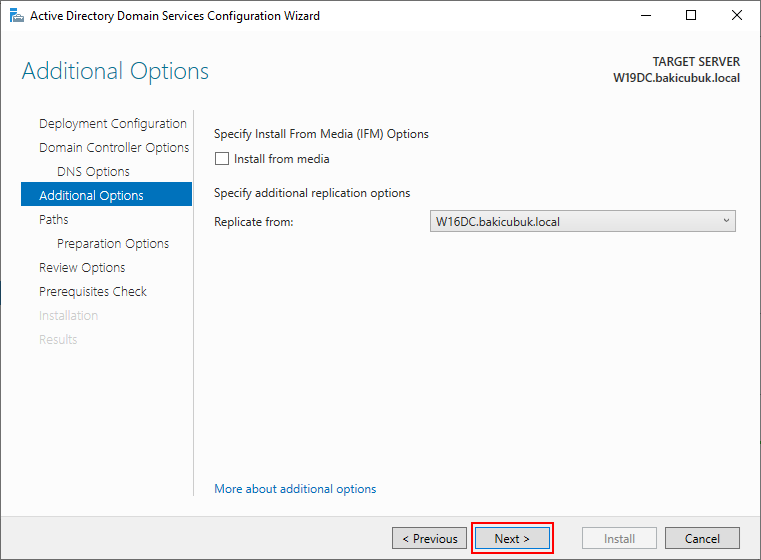Click the Next button

click(x=512, y=538)
